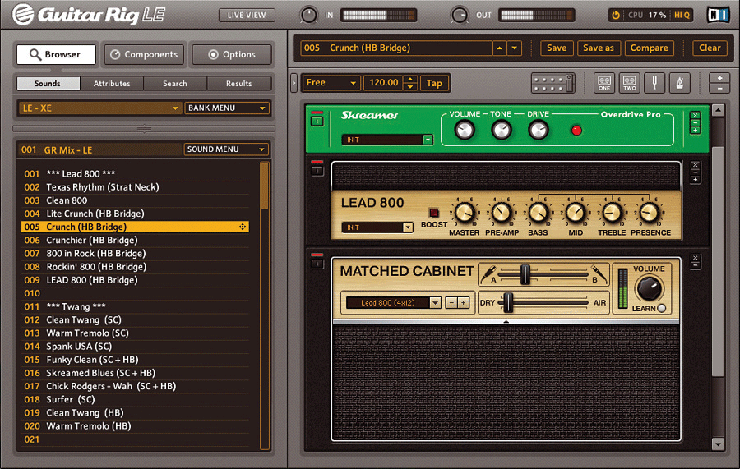The height and width of the screenshot is (469, 740).
Task: Open the BANK MENU dropdown
Action: [226, 108]
